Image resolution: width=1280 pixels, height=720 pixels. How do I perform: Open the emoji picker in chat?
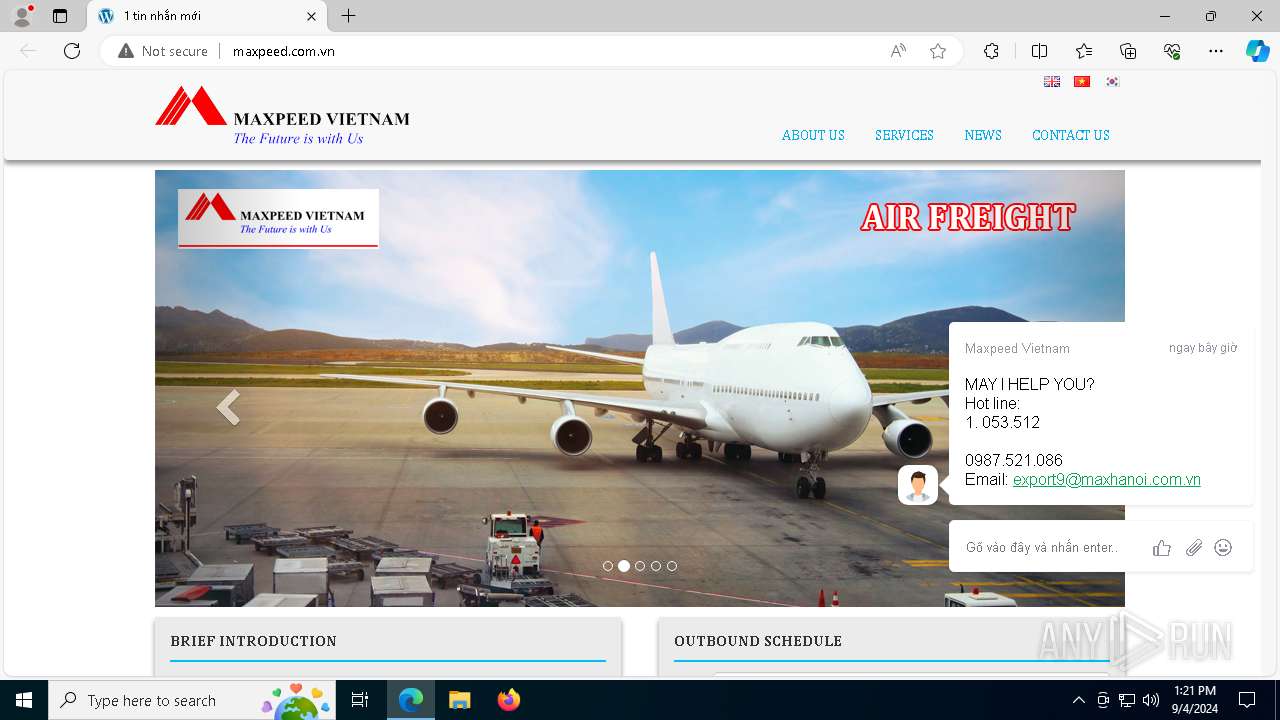[1223, 548]
